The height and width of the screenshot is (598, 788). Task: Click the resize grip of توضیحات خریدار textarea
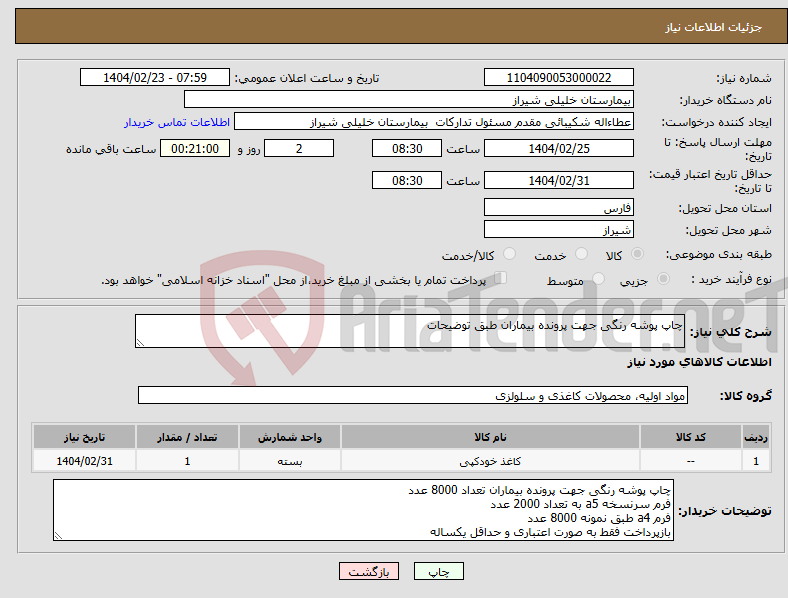(x=58, y=536)
